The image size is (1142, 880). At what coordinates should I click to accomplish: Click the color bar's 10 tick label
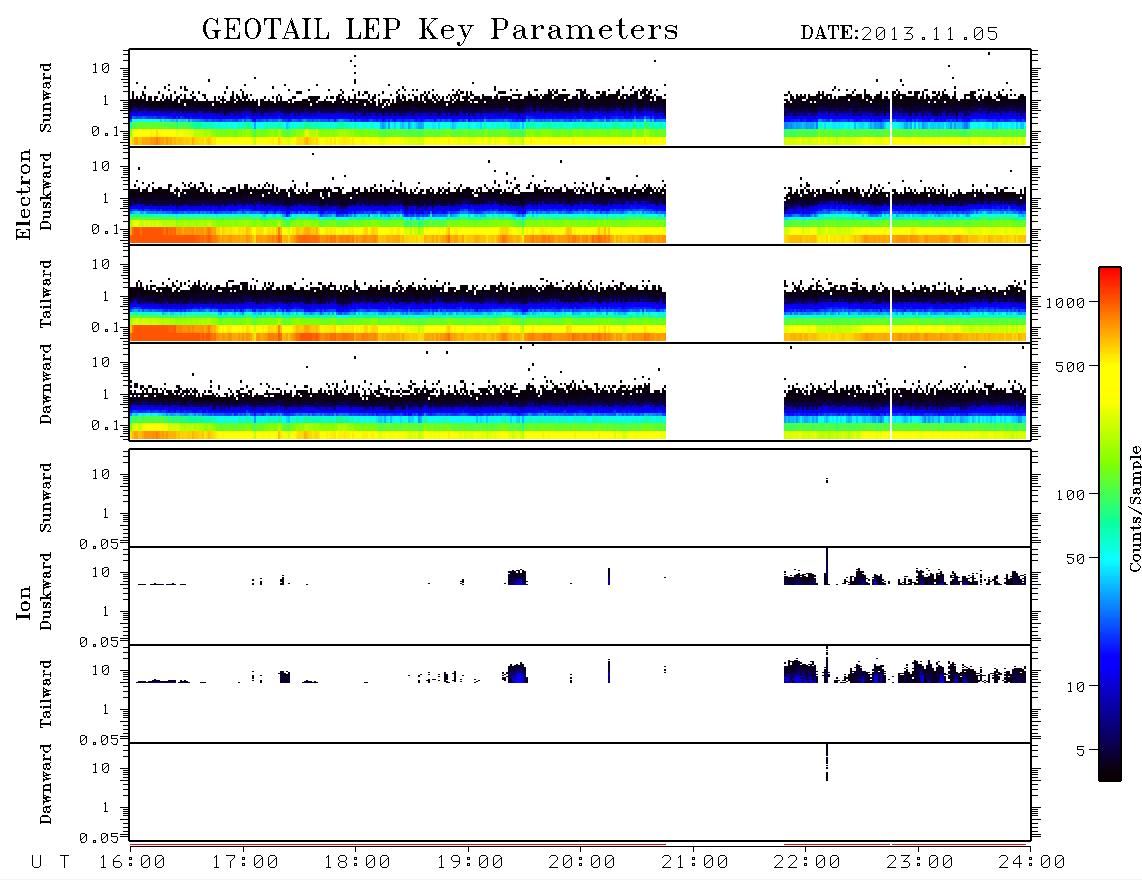(1075, 687)
